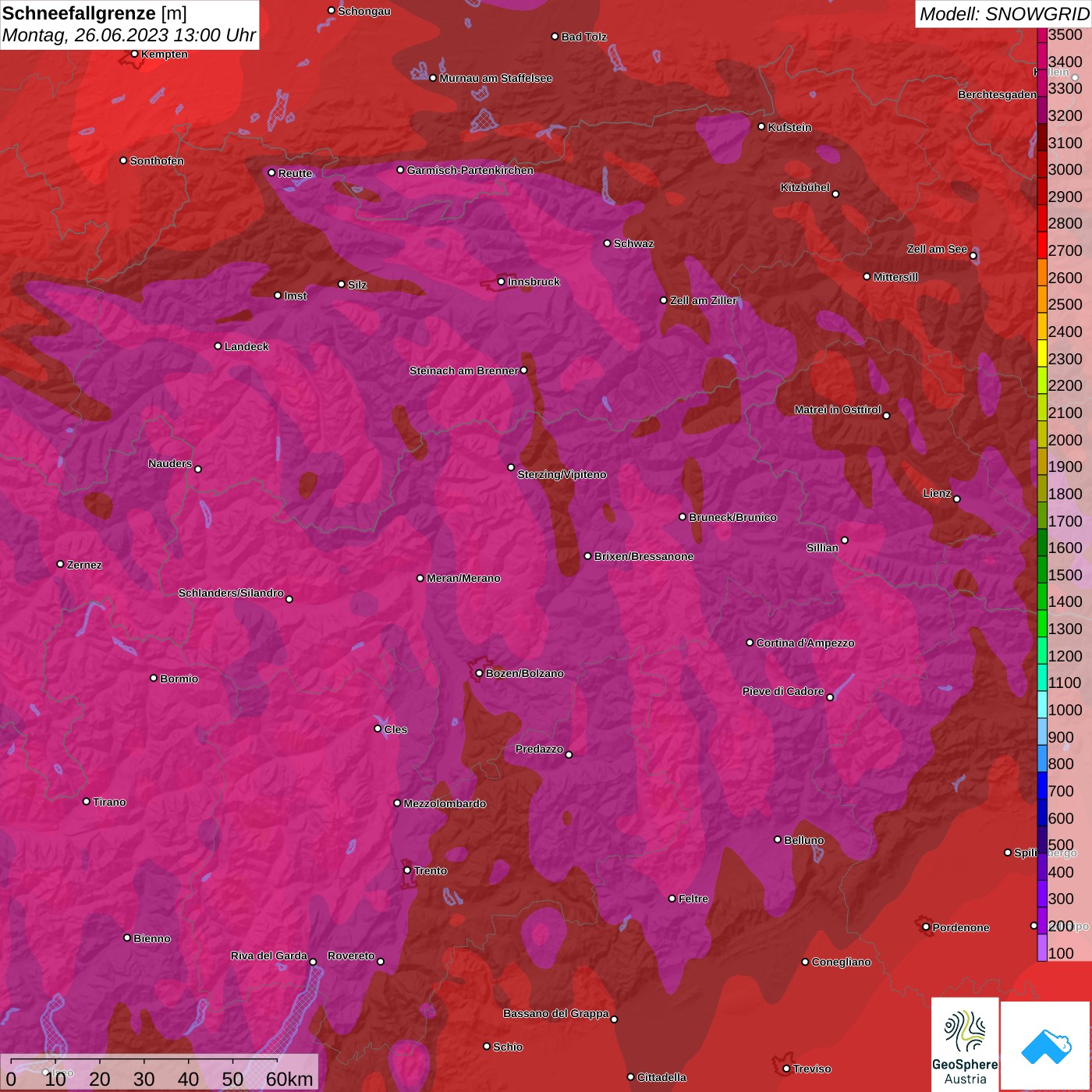This screenshot has width=1092, height=1092.
Task: Click the Modell: SNOWGRID label
Action: pos(1004,13)
